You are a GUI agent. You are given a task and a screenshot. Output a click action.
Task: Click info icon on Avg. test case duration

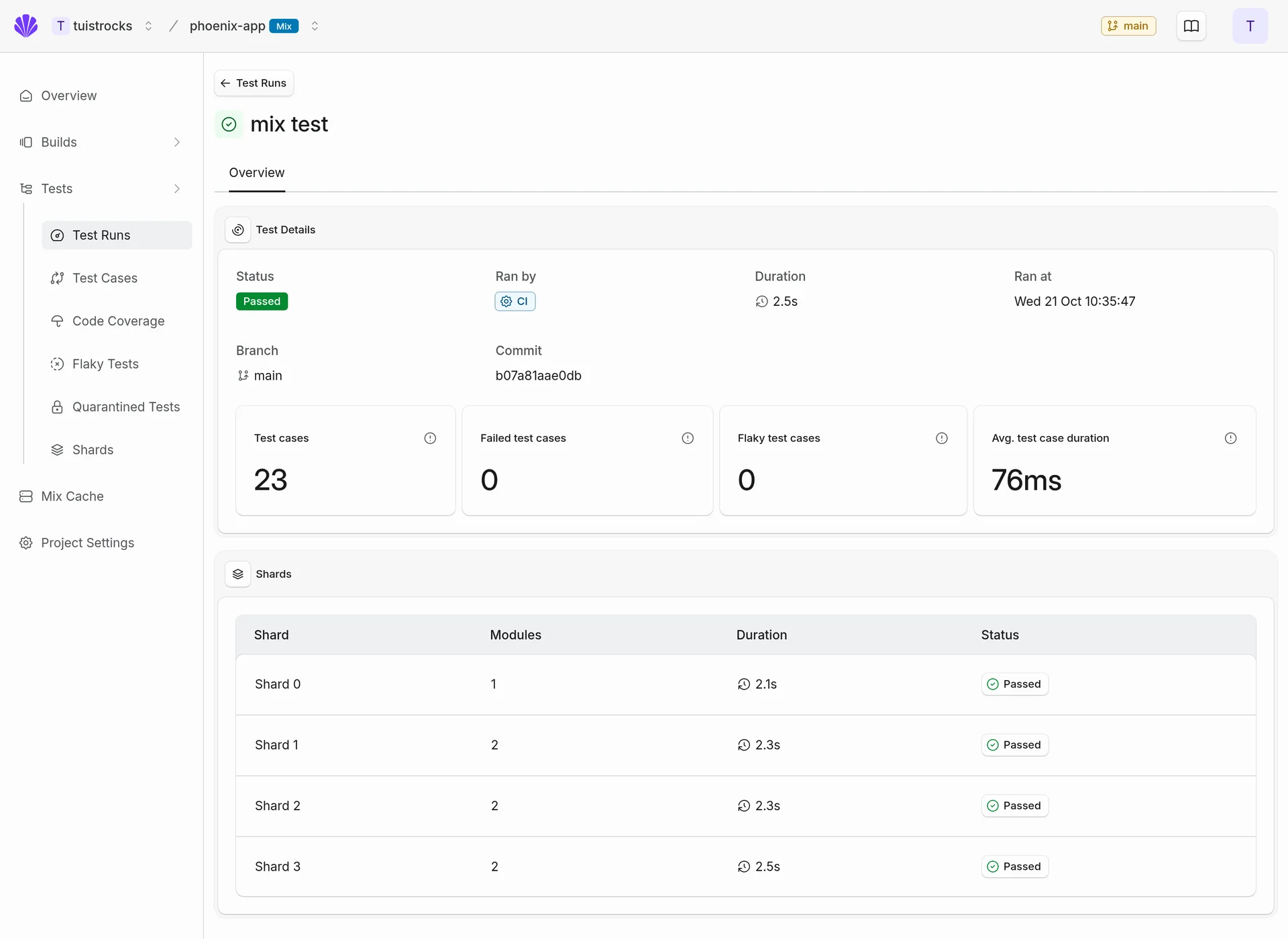coord(1230,438)
